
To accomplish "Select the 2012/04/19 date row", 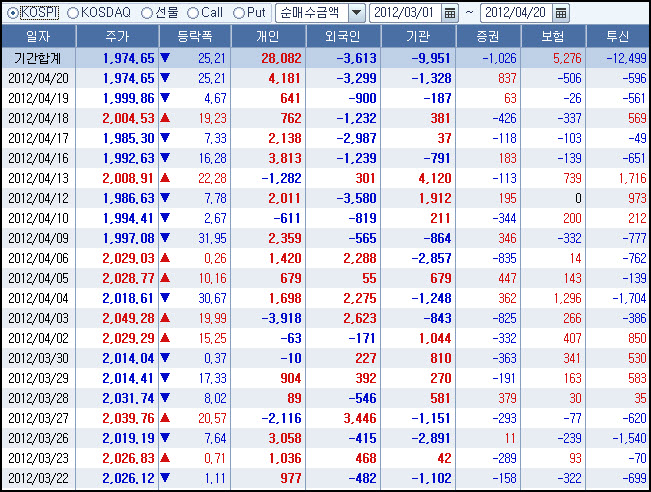I will coord(325,98).
